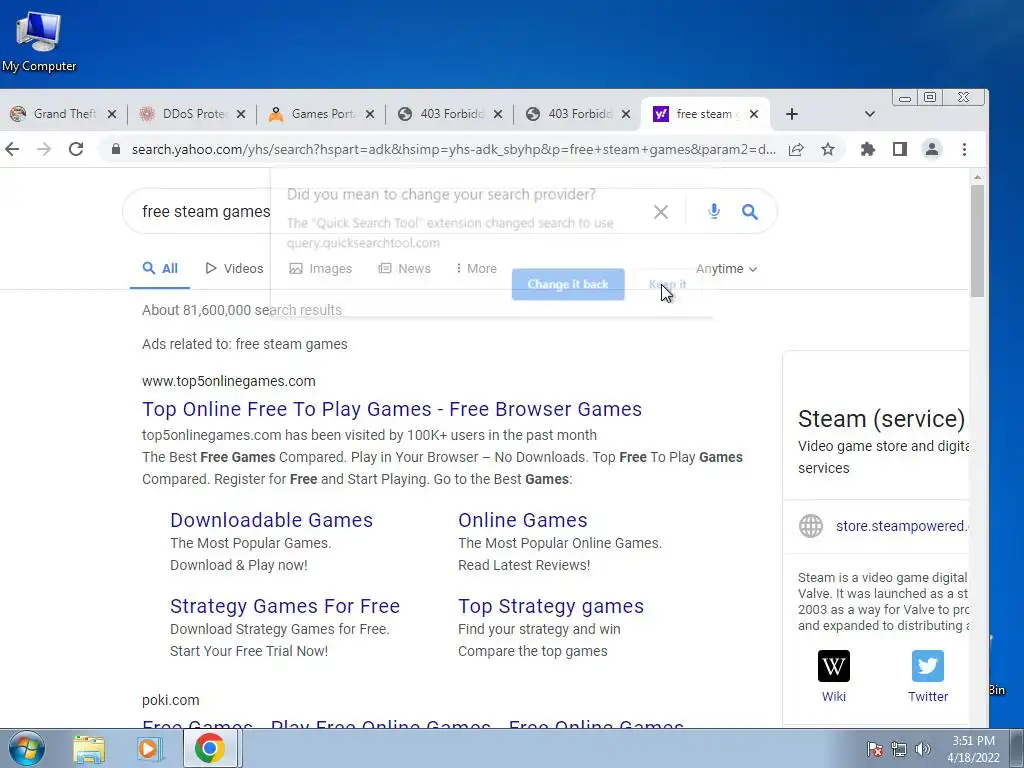Image resolution: width=1024 pixels, height=768 pixels.
Task: Launch Windows Media Player from taskbar
Action: (149, 748)
